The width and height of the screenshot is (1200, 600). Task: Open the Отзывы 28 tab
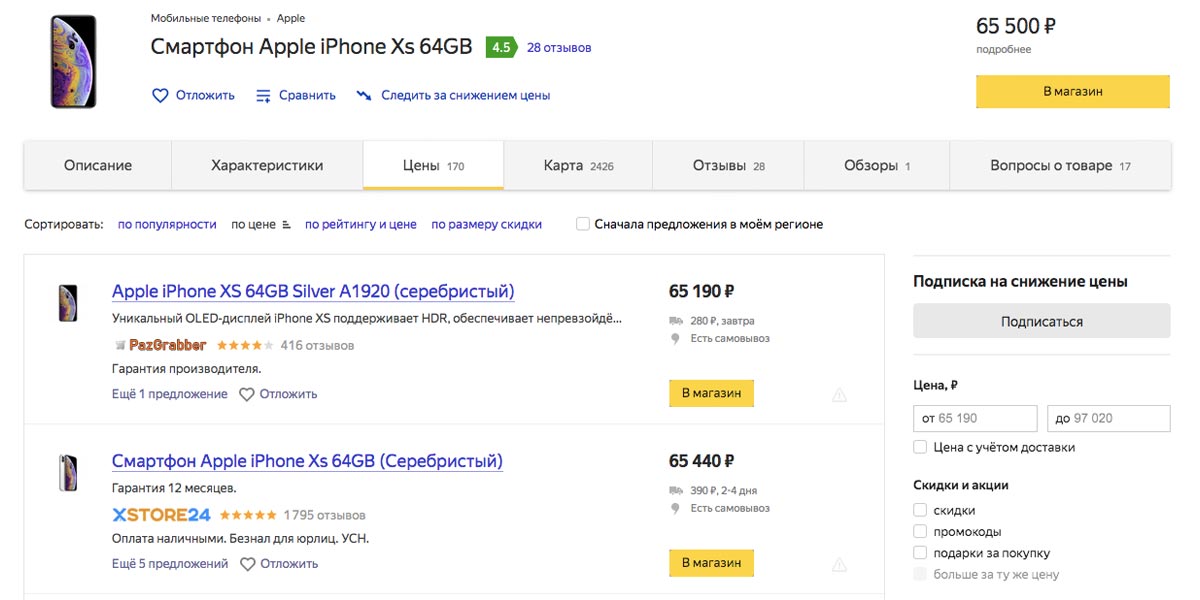(728, 165)
